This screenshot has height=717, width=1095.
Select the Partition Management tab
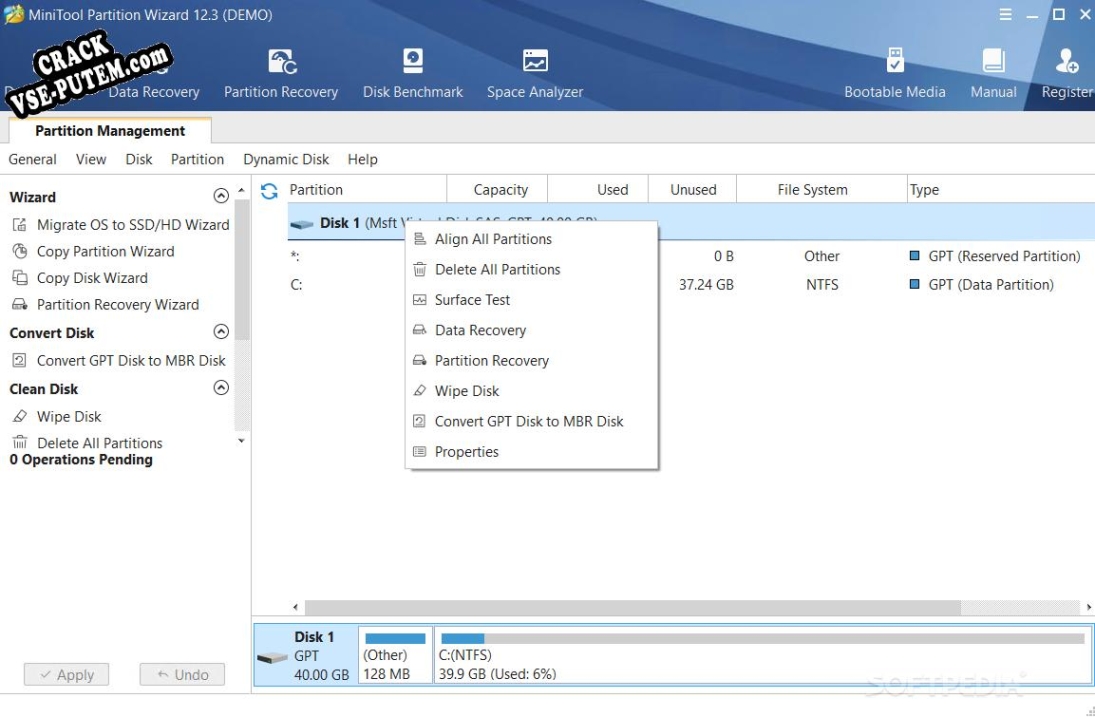110,131
